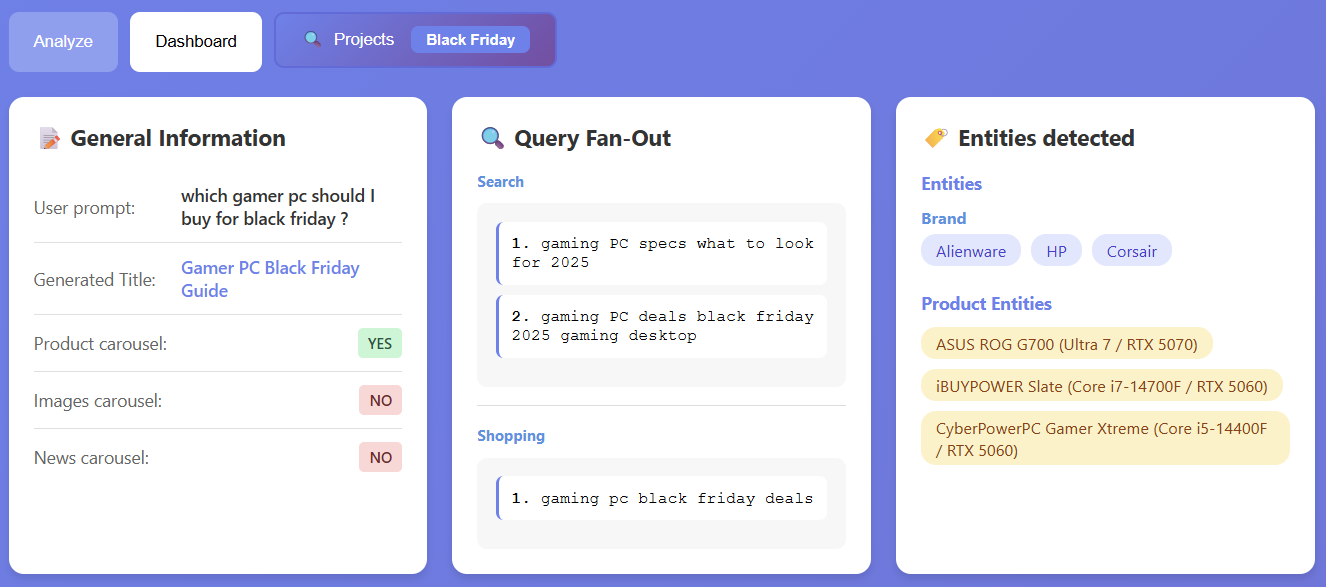Select the HP brand chip

point(1056,251)
